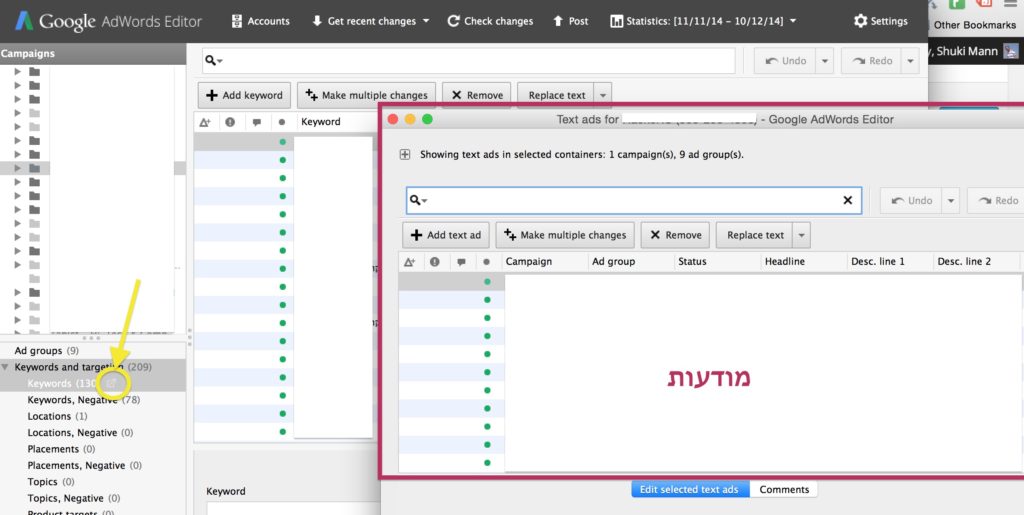Screen dimensions: 1024x515
Task: Click the Google AdWords Editor logo
Action: pyautogui.click(x=108, y=22)
